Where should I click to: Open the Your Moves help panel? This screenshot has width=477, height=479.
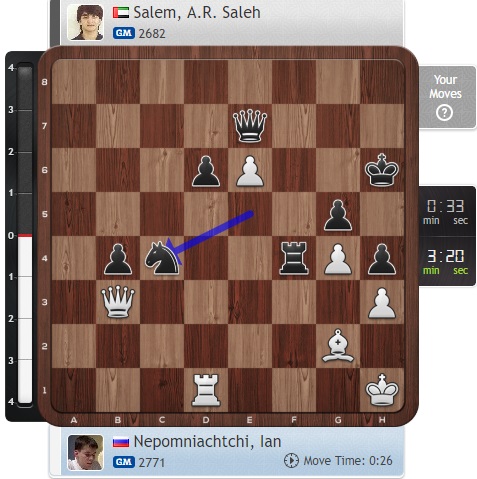(x=447, y=97)
